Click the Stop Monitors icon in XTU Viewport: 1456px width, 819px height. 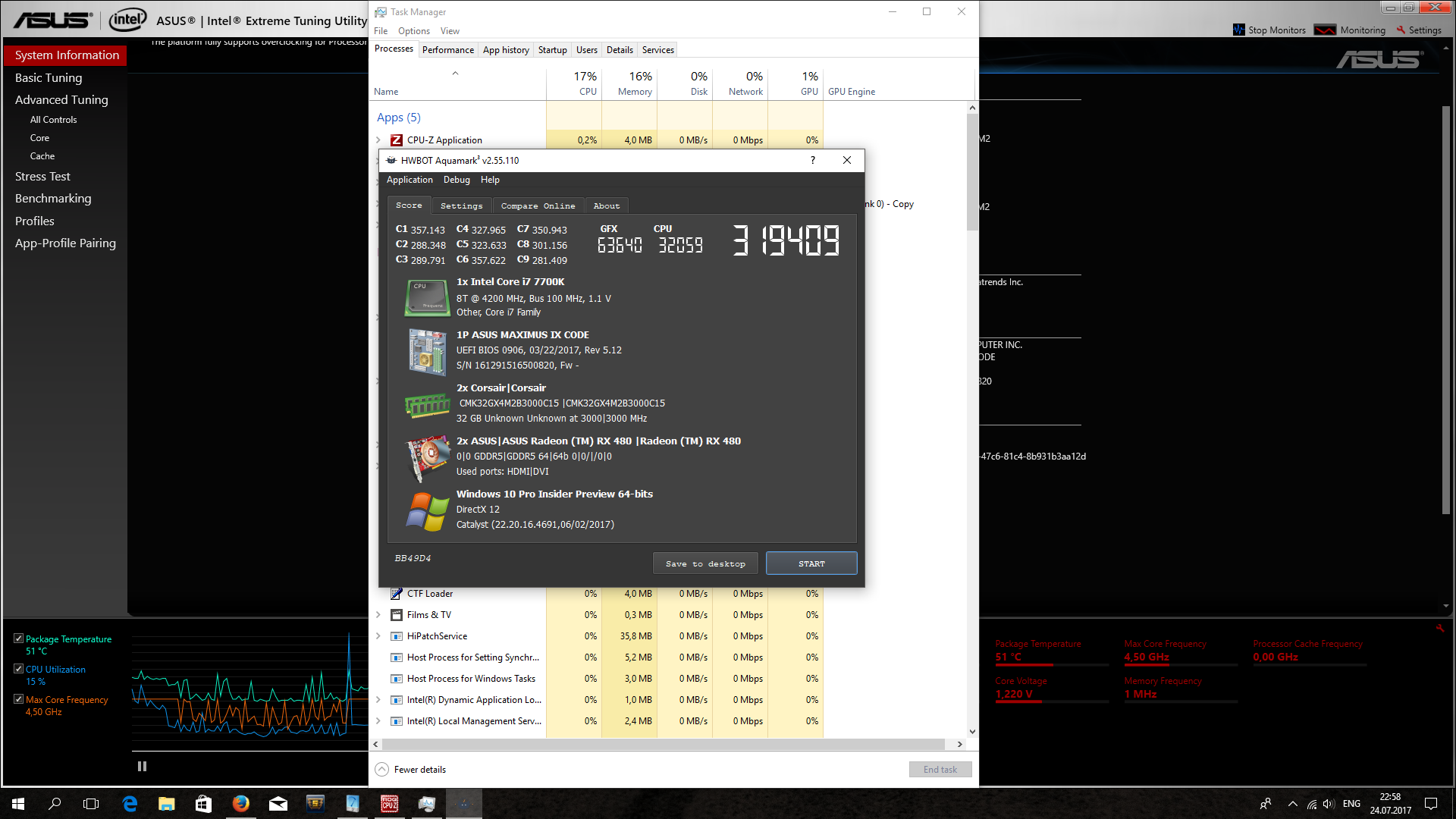point(1239,30)
